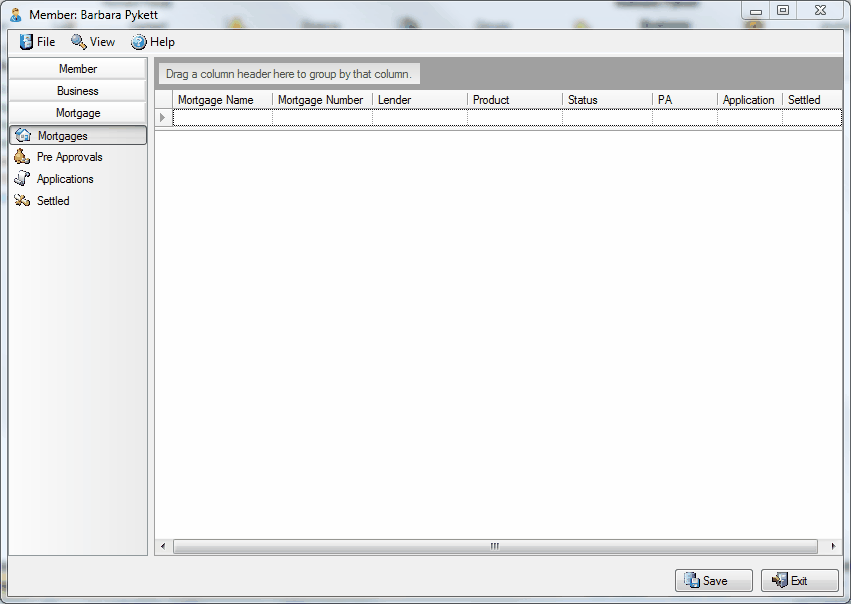Screen dimensions: 851x604
Task: Sort by Lender column
Action: pyautogui.click(x=420, y=100)
